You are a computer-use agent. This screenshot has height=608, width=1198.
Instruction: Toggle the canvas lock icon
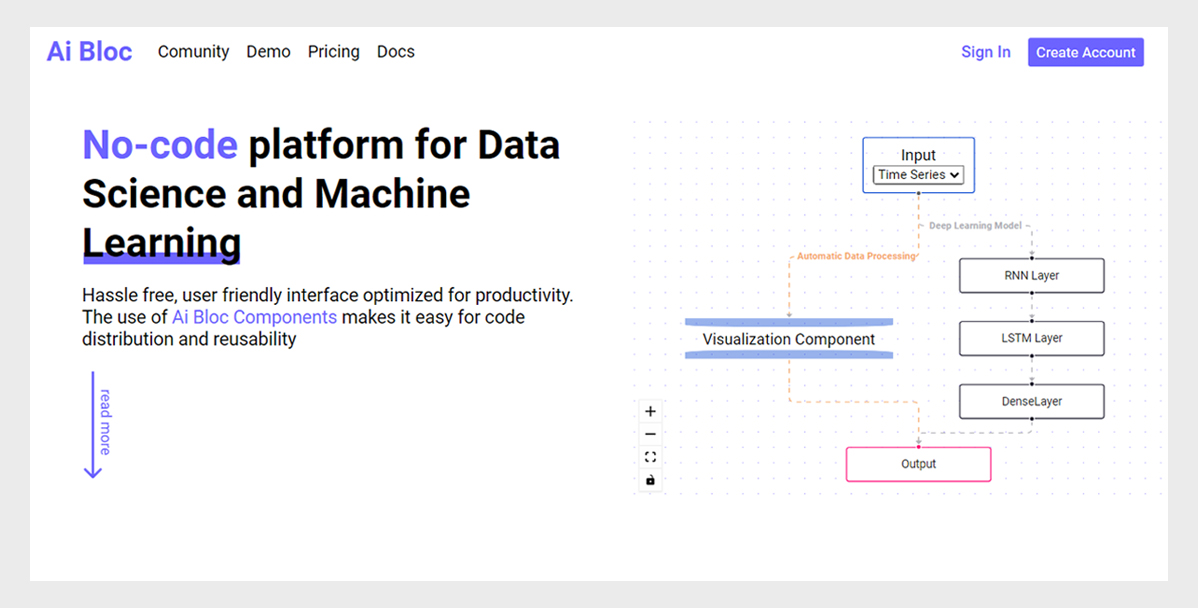tap(650, 480)
